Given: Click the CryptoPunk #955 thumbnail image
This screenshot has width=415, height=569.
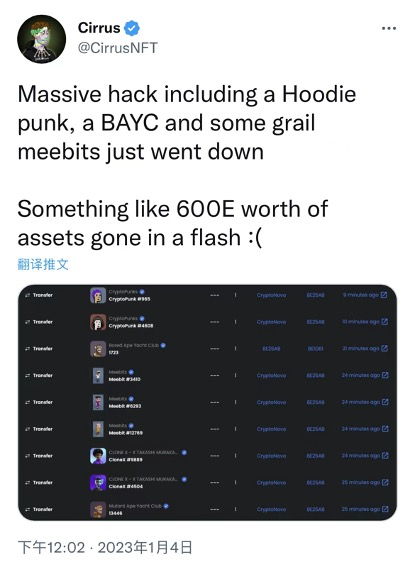Looking at the screenshot, I should (98, 295).
